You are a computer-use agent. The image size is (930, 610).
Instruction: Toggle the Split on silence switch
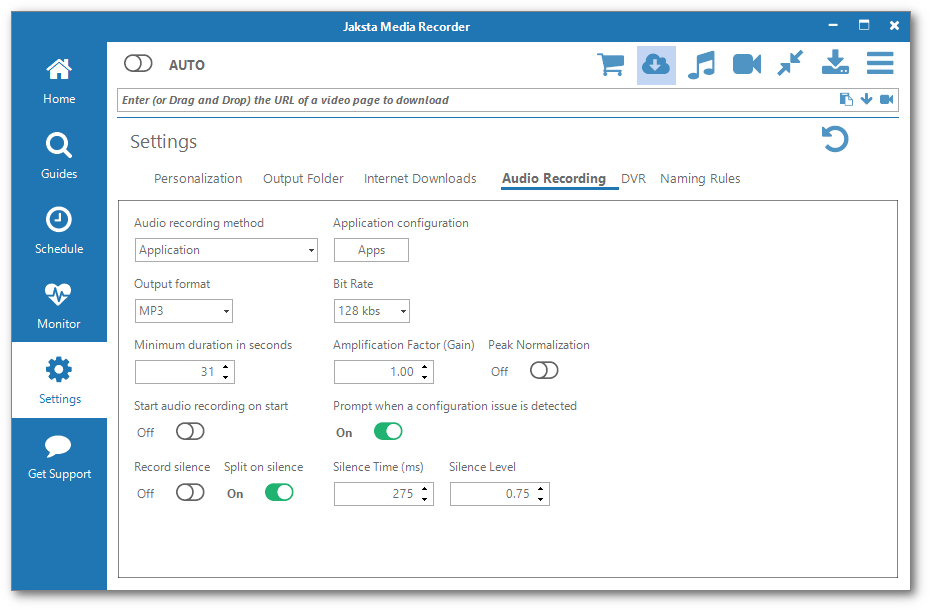click(x=279, y=493)
